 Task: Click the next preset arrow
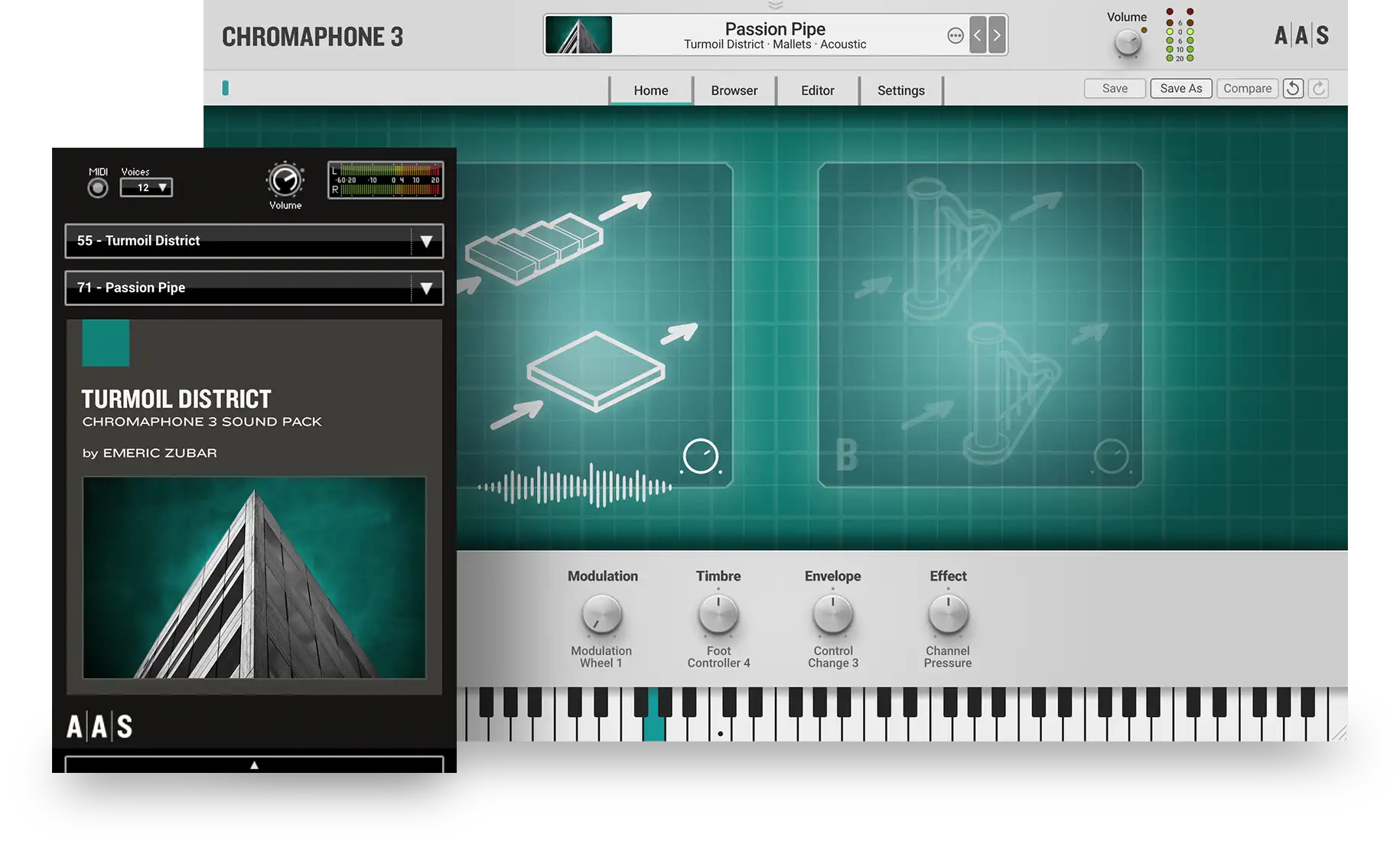(997, 35)
